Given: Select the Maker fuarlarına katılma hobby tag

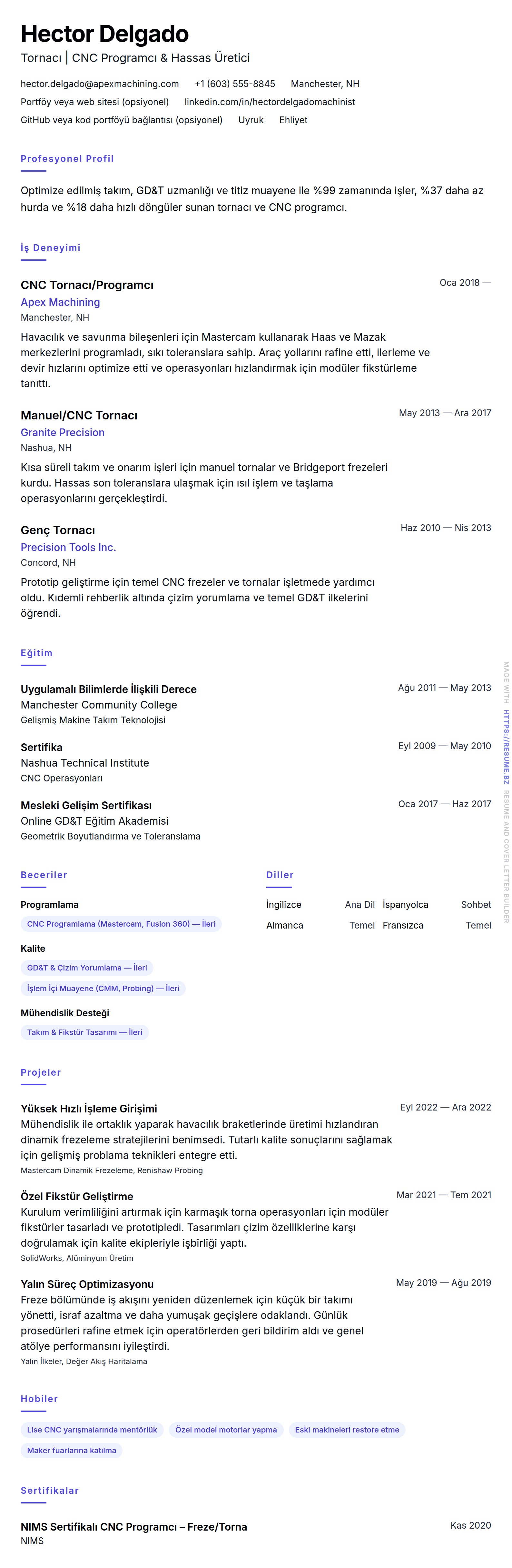Looking at the screenshot, I should (x=71, y=1451).
